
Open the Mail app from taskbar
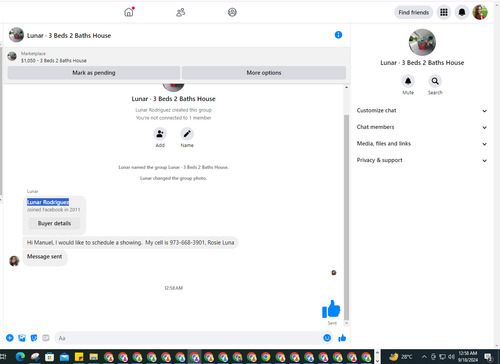[64, 357]
